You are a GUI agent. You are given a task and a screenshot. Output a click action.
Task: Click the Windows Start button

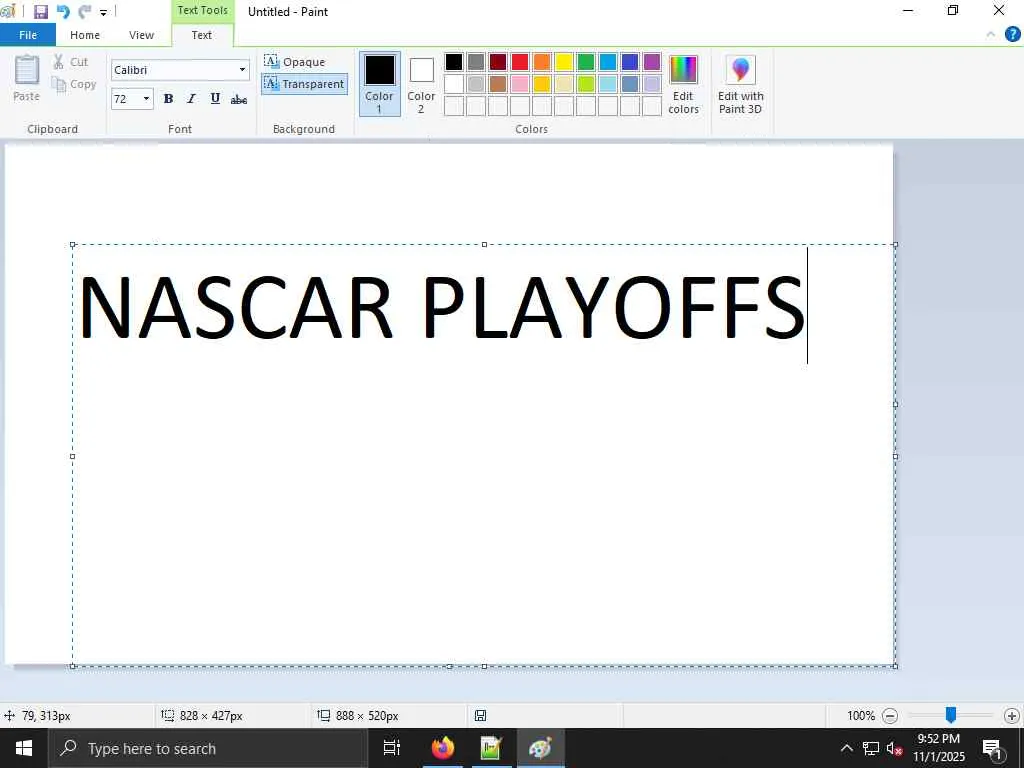tap(24, 748)
